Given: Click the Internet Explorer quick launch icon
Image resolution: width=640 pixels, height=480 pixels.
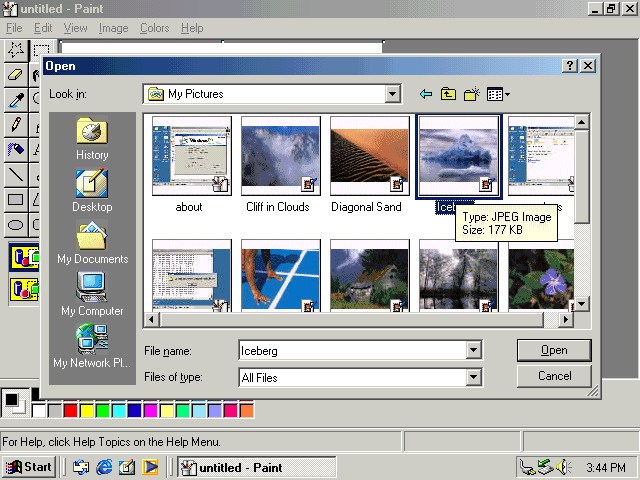Looking at the screenshot, I should click(x=104, y=467).
